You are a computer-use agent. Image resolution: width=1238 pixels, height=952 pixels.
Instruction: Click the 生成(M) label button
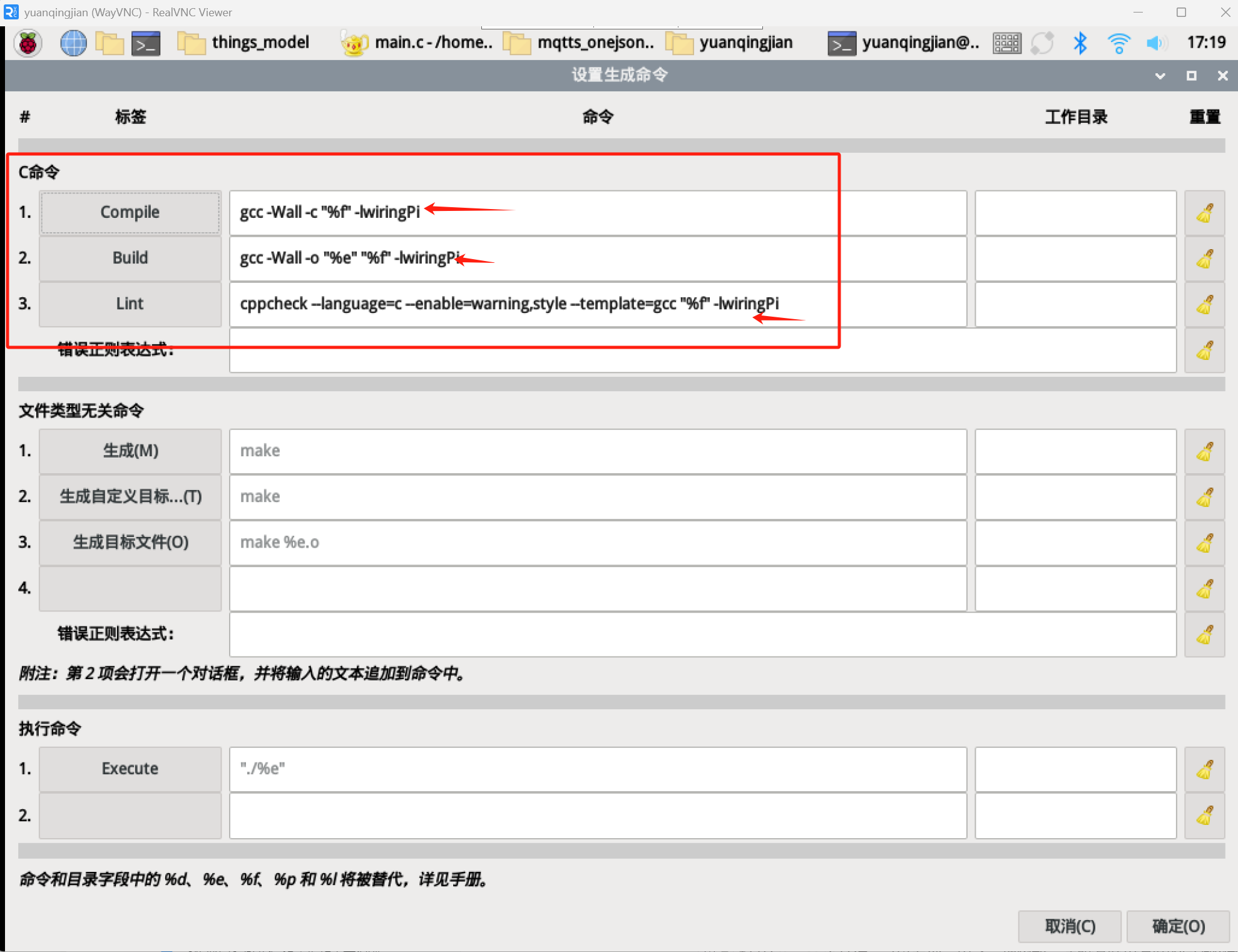tap(130, 451)
